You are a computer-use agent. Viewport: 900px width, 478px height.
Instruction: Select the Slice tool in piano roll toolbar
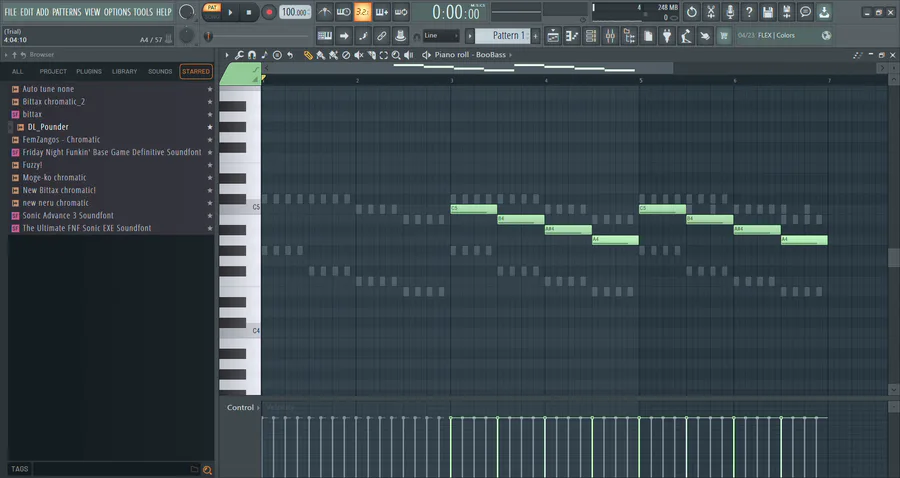pos(371,55)
